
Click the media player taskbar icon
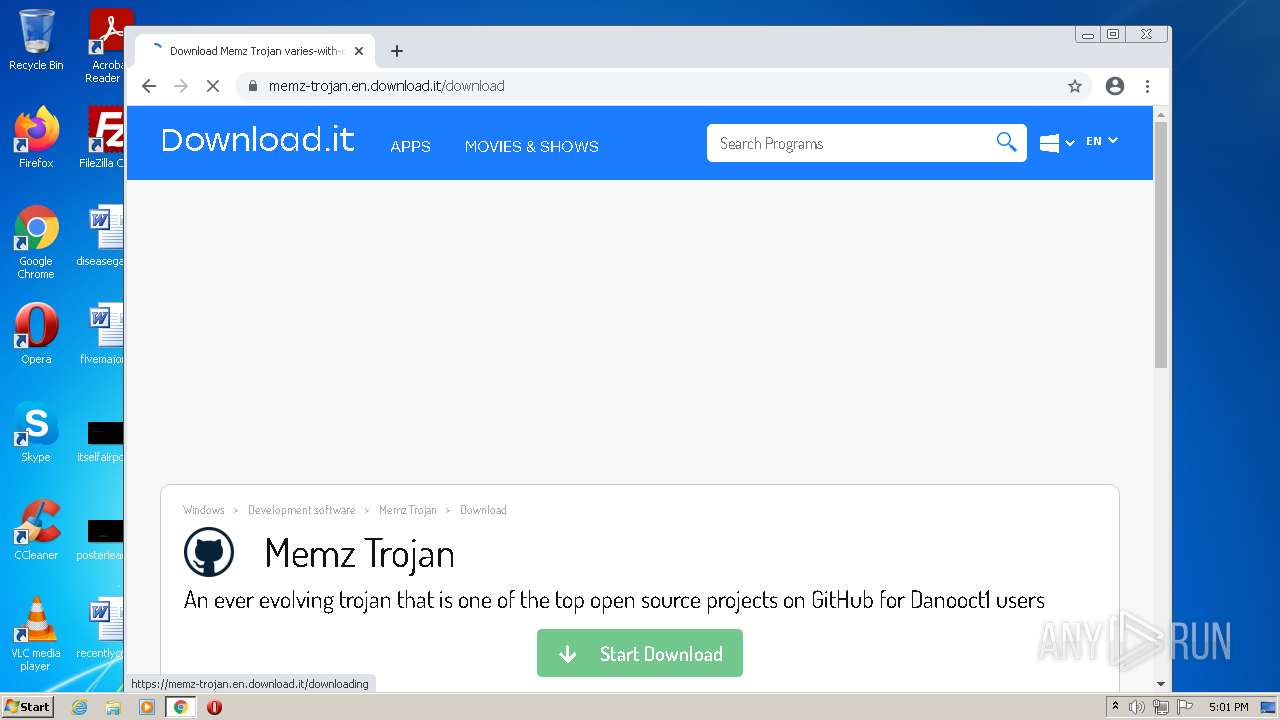tap(147, 707)
